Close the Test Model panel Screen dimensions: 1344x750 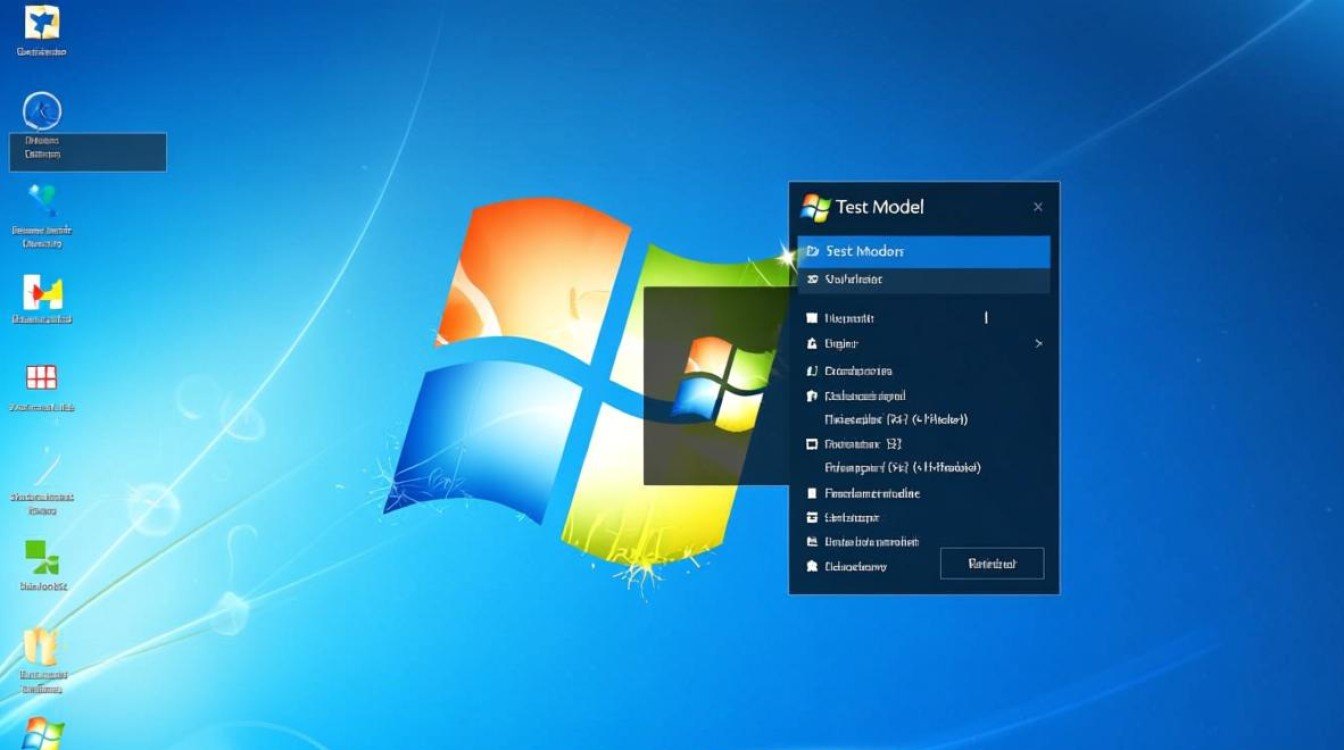(x=1037, y=206)
